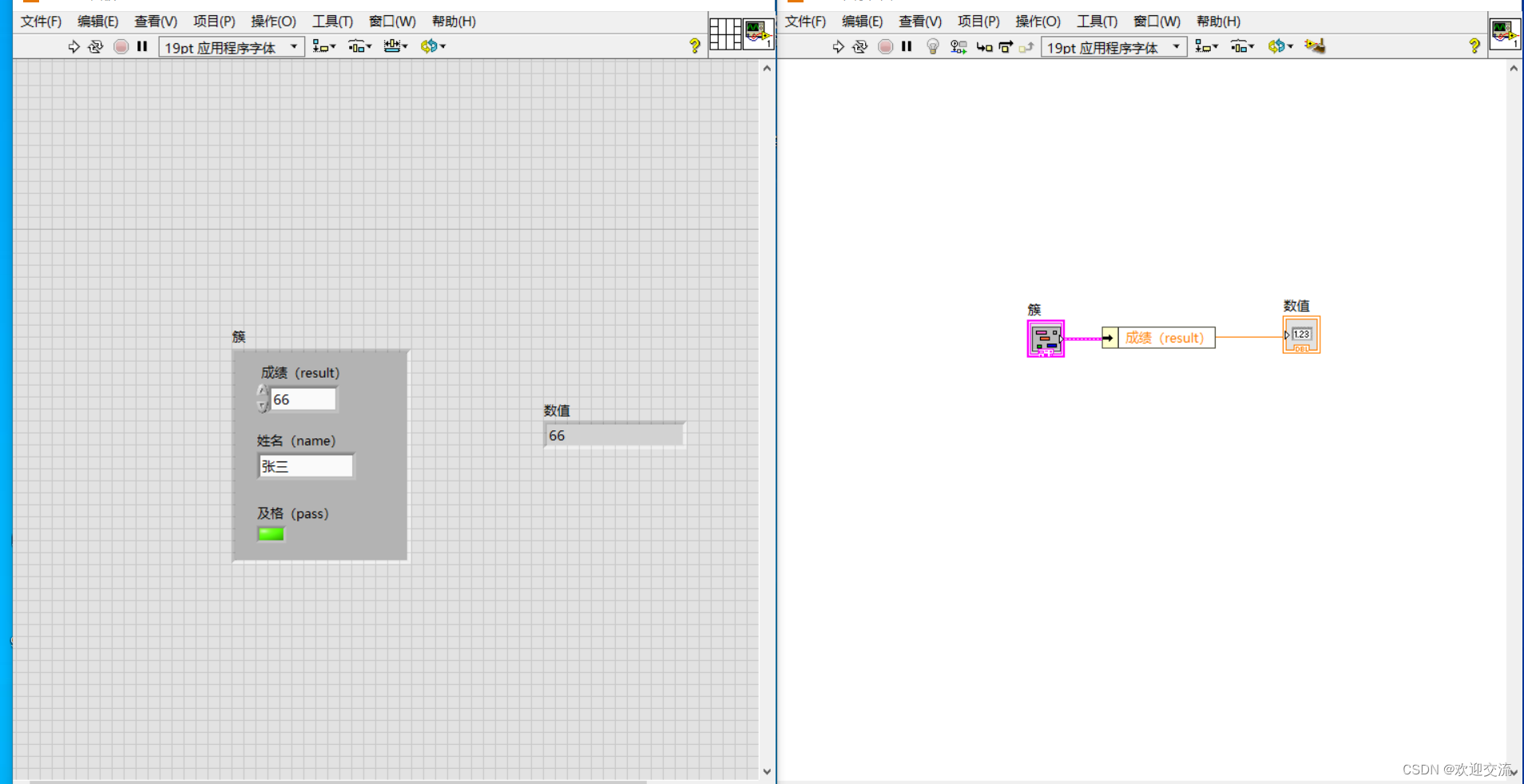Click 数值 label above front panel indicator
Screen dimensions: 1524x784
pyautogui.click(x=557, y=410)
